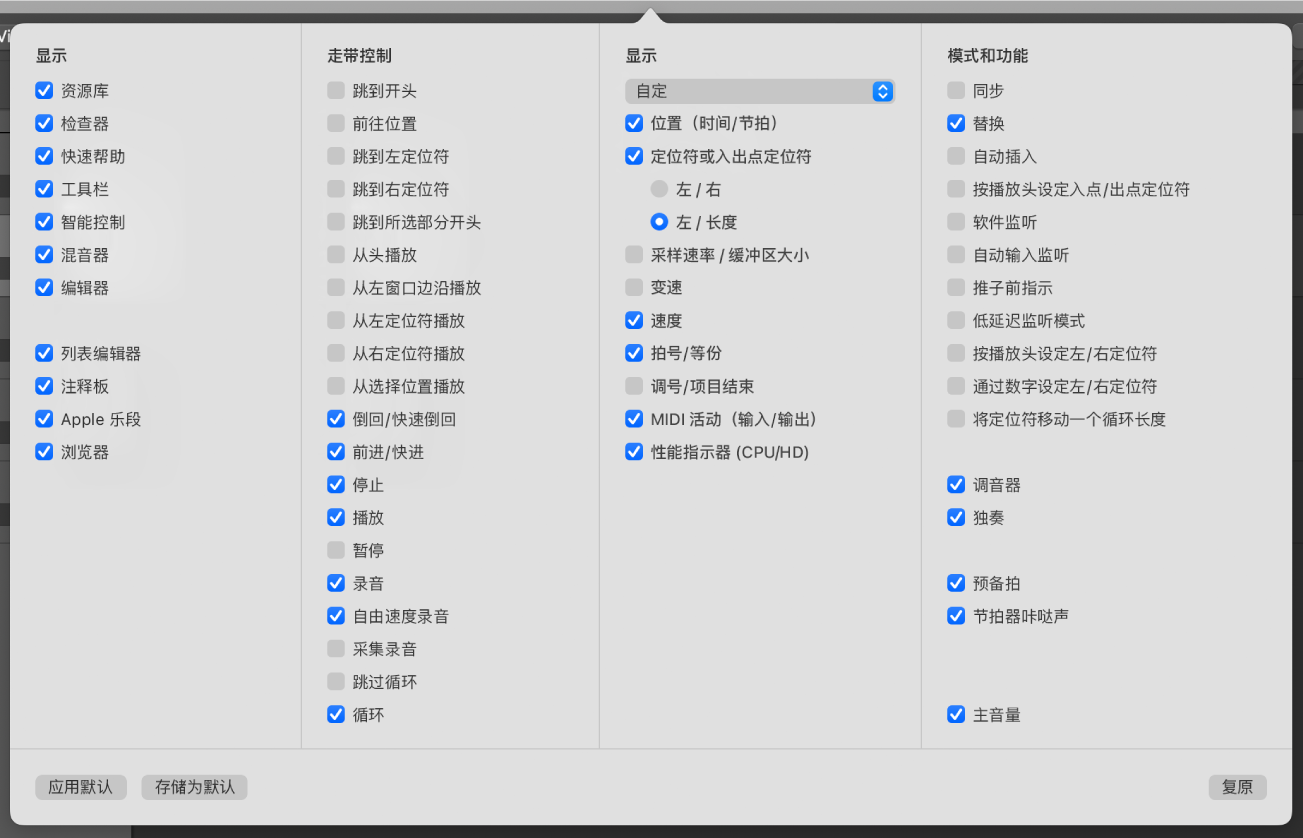Enable 软件监听 checkbox
1303x838 pixels.
956,222
